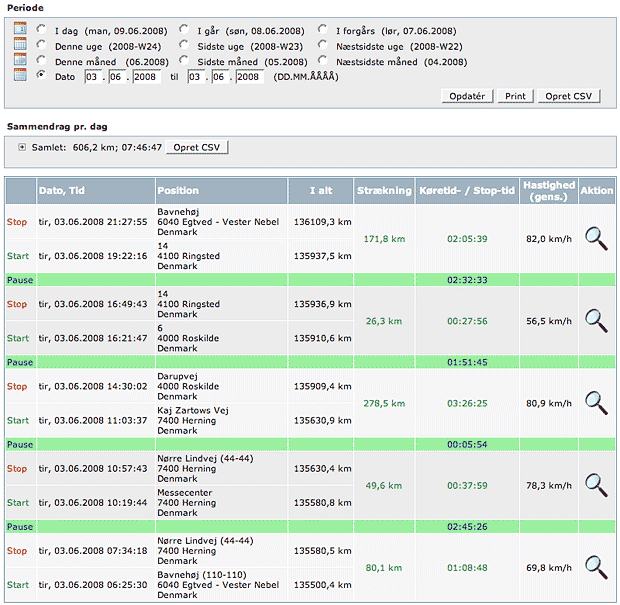Select the Dato radio button

tap(41, 75)
